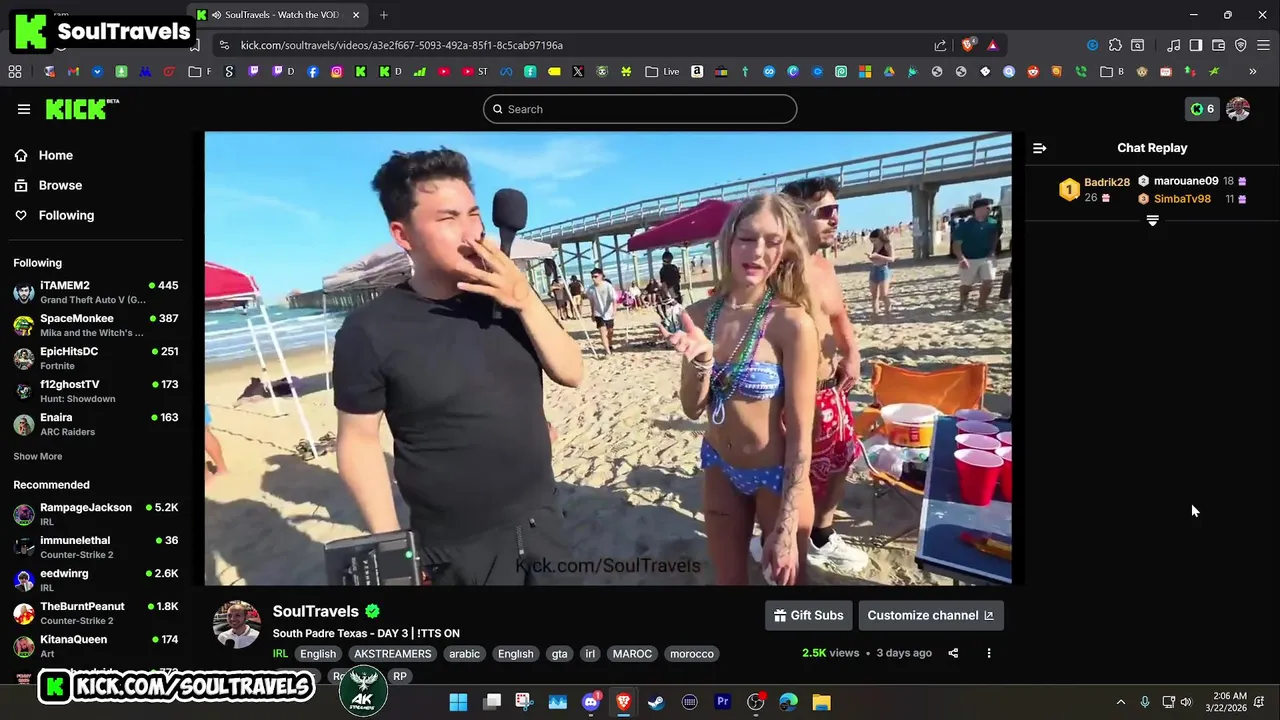Open RampageJackson recommended channel

pyautogui.click(x=96, y=514)
